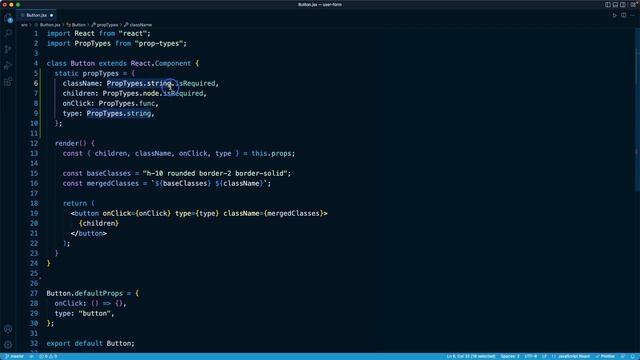Toggle the primary sidebar layout icon
Image resolution: width=640 pixels, height=360 pixels.
pos(608,4)
